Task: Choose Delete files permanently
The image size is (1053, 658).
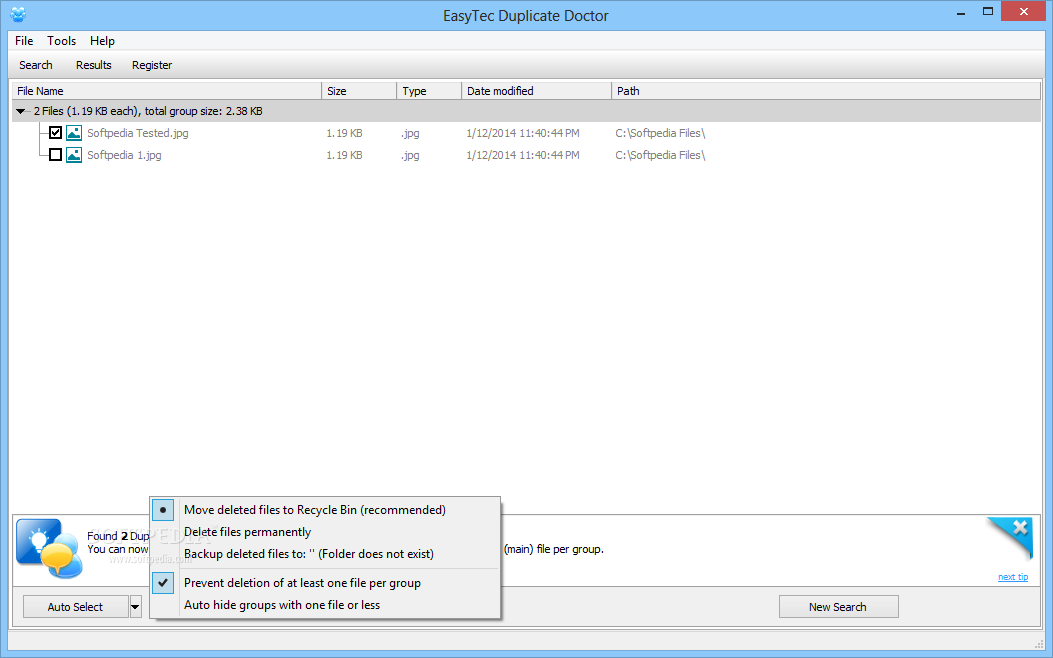Action: tap(325, 532)
